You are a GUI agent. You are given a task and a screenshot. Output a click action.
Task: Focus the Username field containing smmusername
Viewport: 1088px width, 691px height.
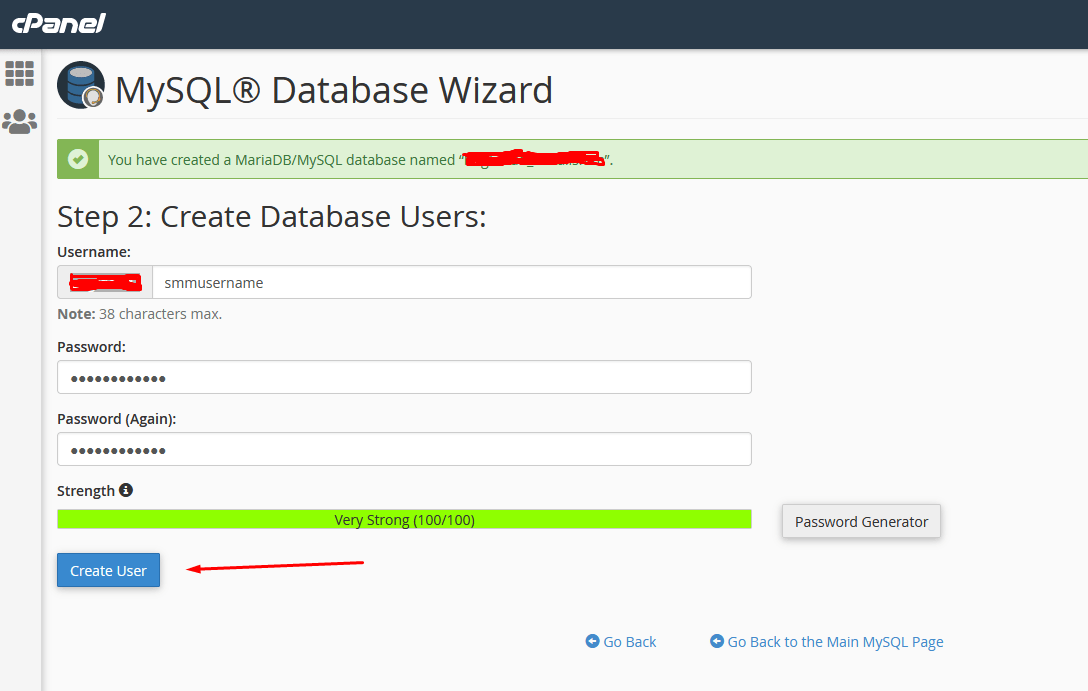click(450, 282)
